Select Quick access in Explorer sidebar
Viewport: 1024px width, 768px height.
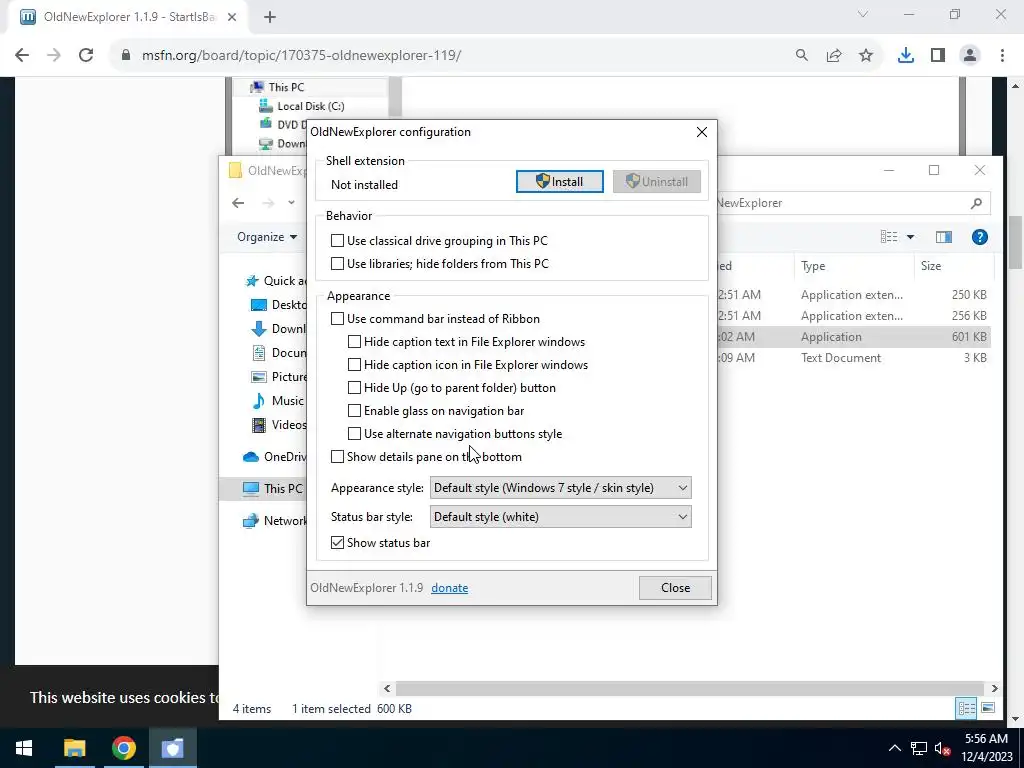[275, 281]
